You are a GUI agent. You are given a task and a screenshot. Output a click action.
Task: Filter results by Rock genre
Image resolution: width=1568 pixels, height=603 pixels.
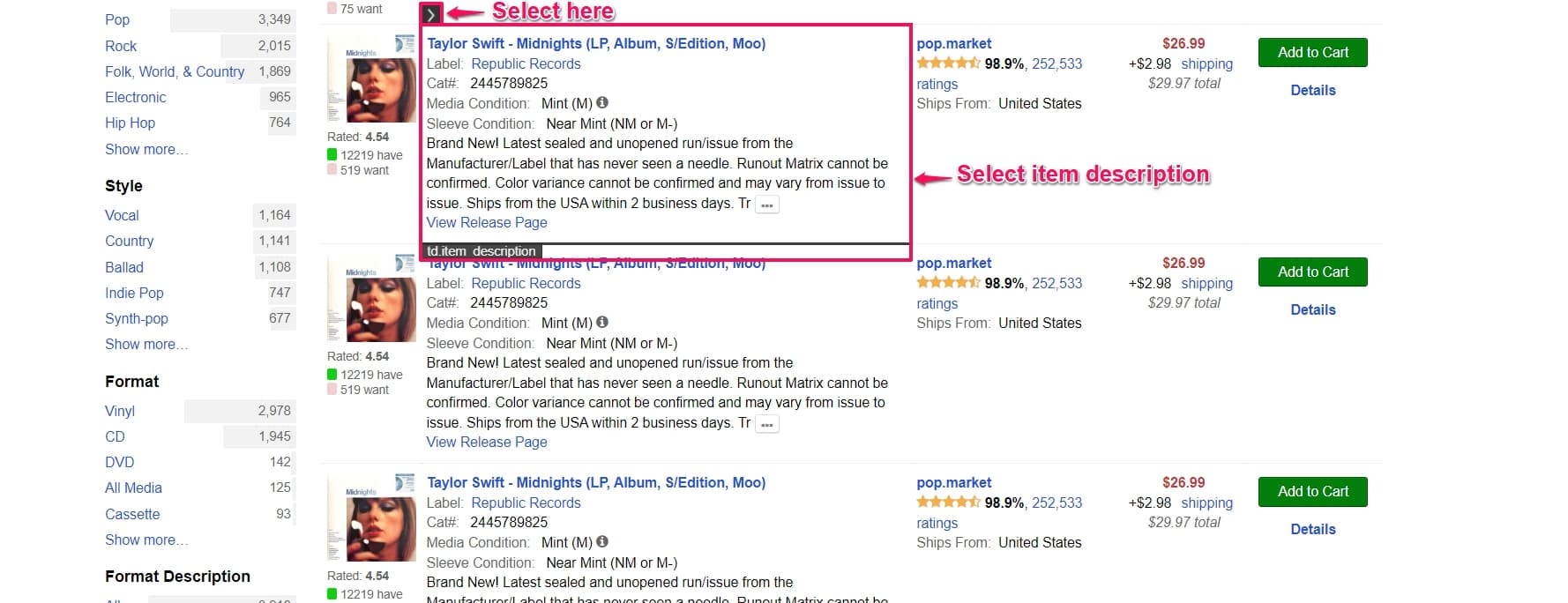point(121,46)
